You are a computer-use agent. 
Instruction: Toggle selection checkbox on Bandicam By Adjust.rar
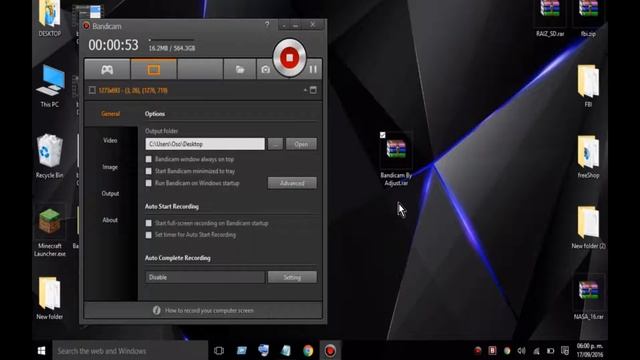coord(382,135)
